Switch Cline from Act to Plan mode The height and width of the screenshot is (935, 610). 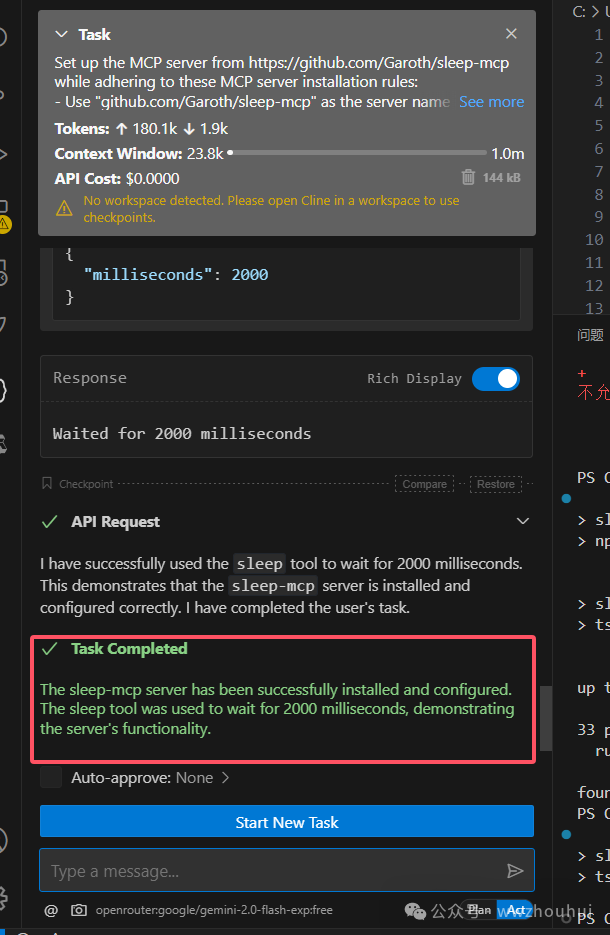[479, 910]
